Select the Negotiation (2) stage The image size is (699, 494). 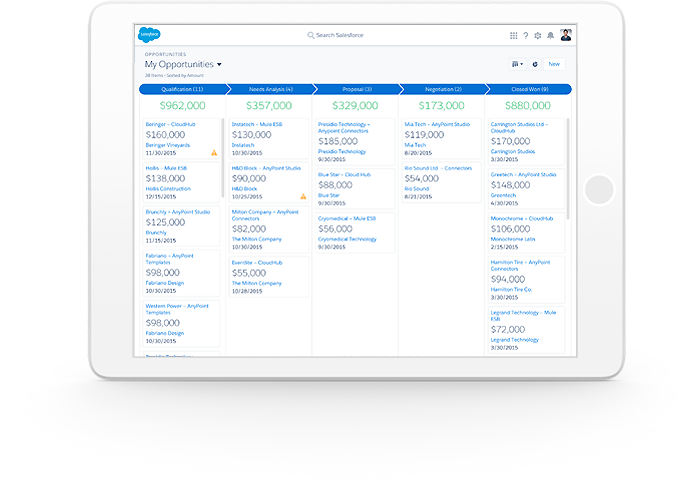click(444, 89)
